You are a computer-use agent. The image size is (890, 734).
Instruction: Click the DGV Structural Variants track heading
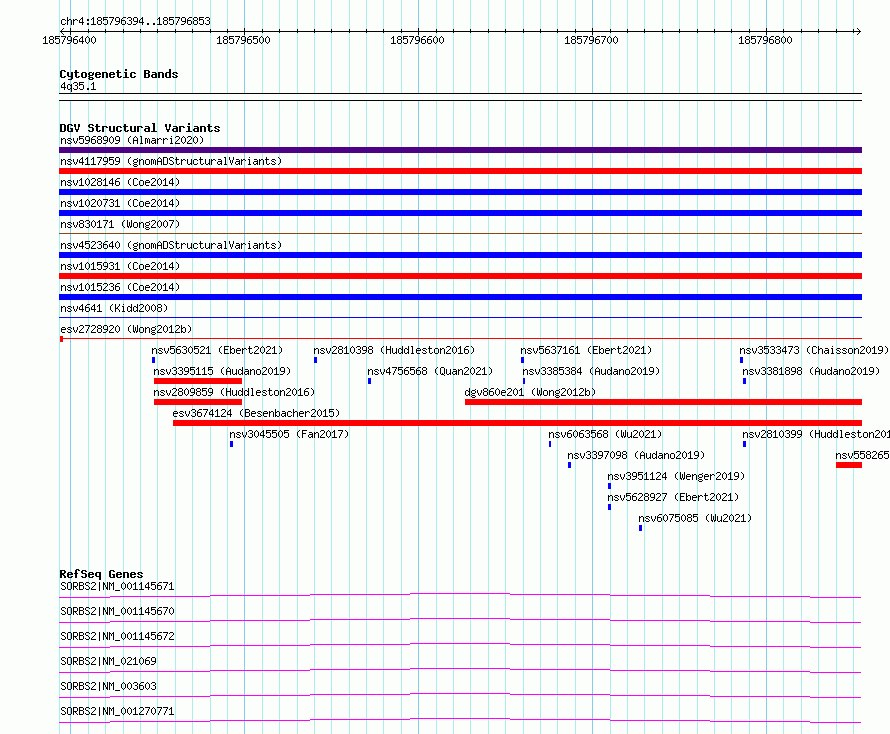coord(140,128)
